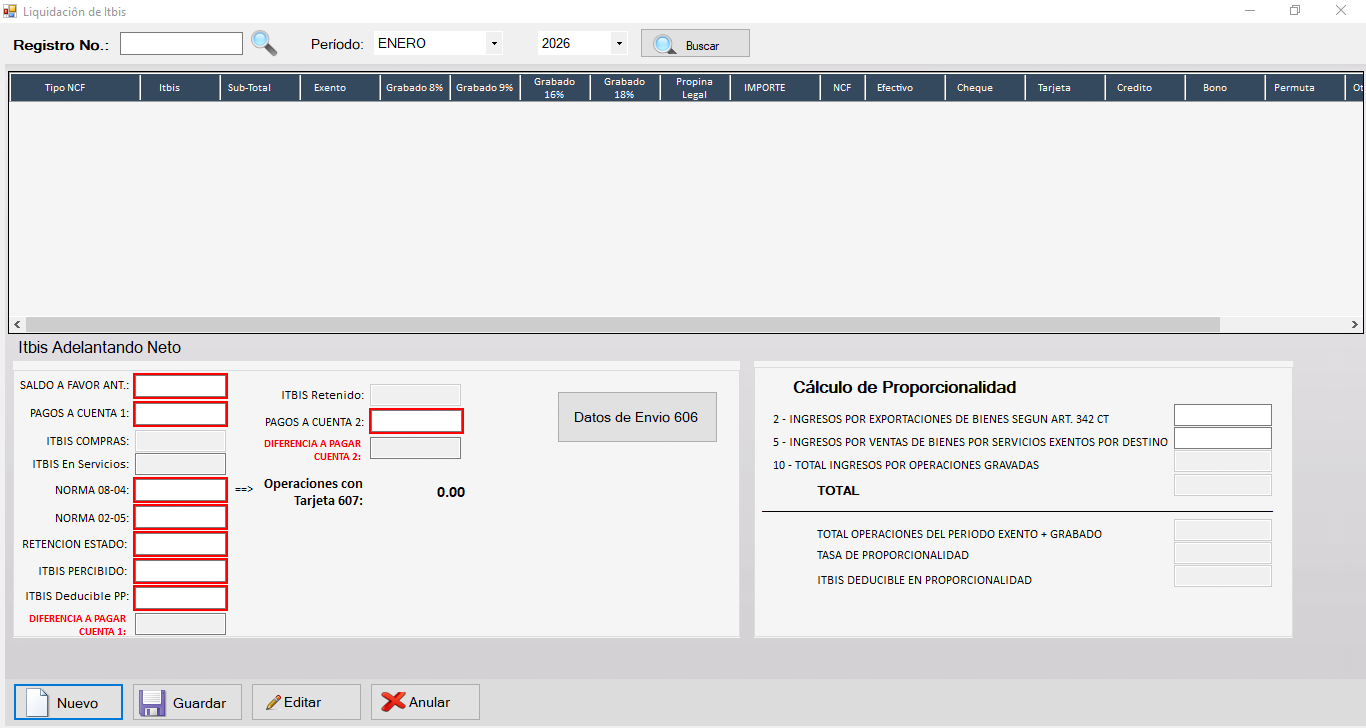The width and height of the screenshot is (1366, 728).
Task: Click the Grabado 9% column header
Action: 485,88
